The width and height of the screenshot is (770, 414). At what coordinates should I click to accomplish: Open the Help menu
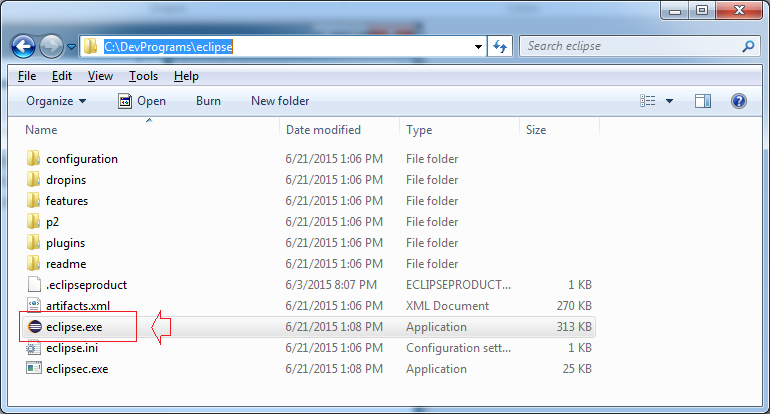coord(186,76)
